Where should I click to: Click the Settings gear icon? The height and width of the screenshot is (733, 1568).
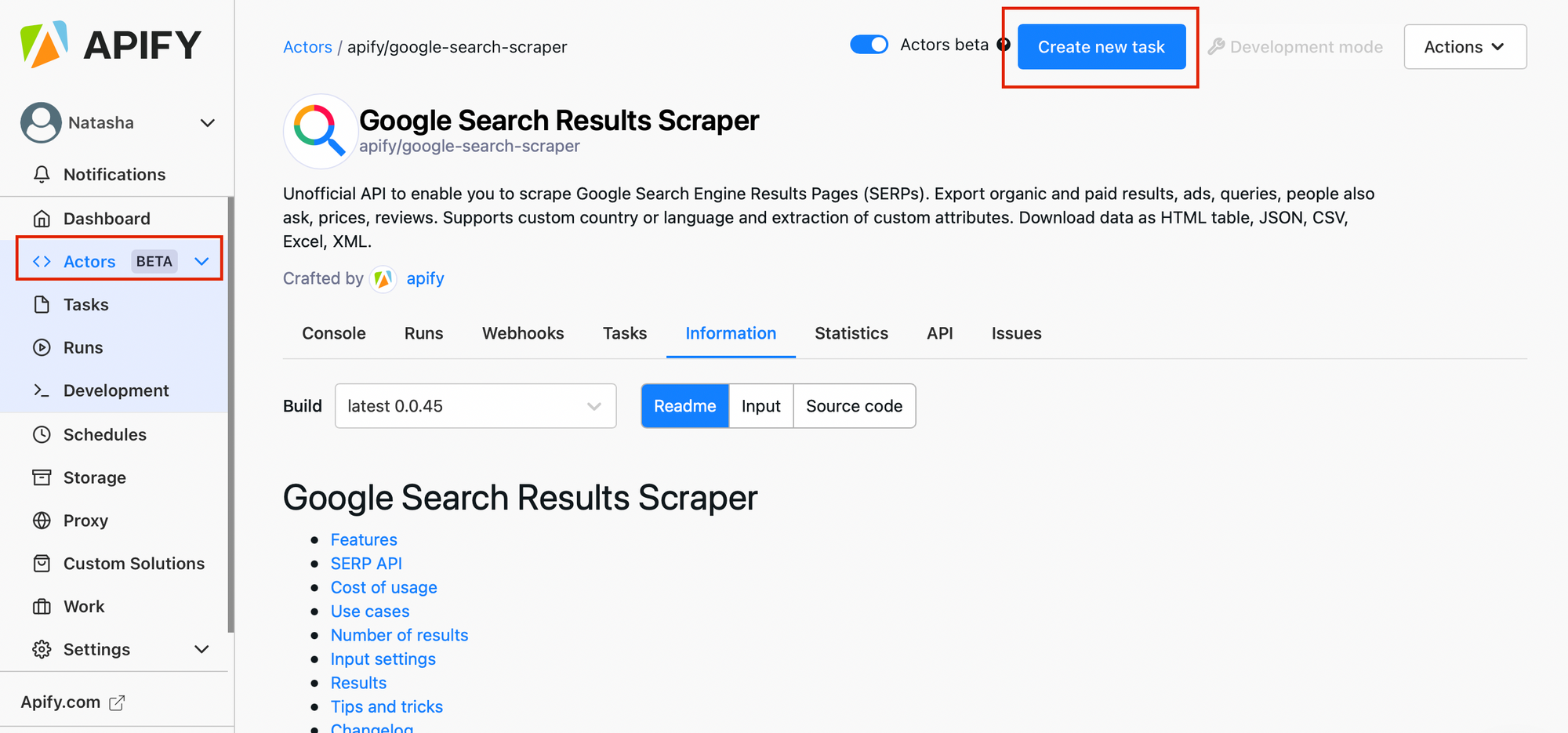click(42, 649)
